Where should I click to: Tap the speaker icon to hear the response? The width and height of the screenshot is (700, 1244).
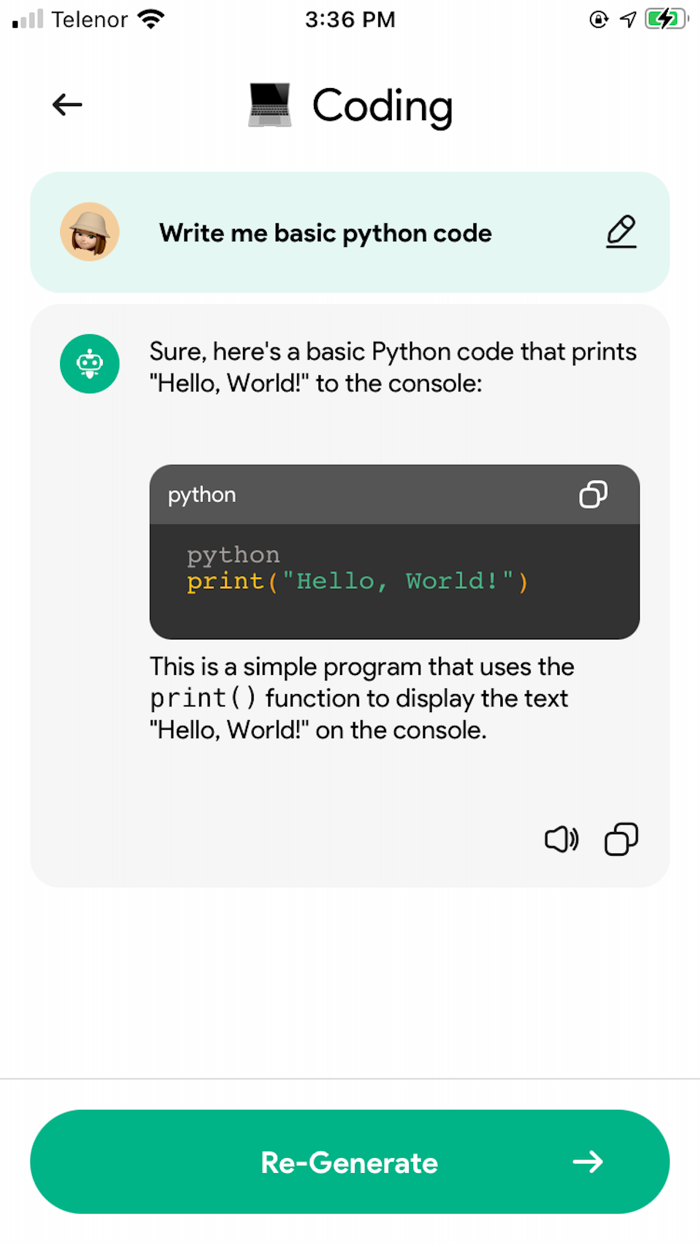pos(561,840)
